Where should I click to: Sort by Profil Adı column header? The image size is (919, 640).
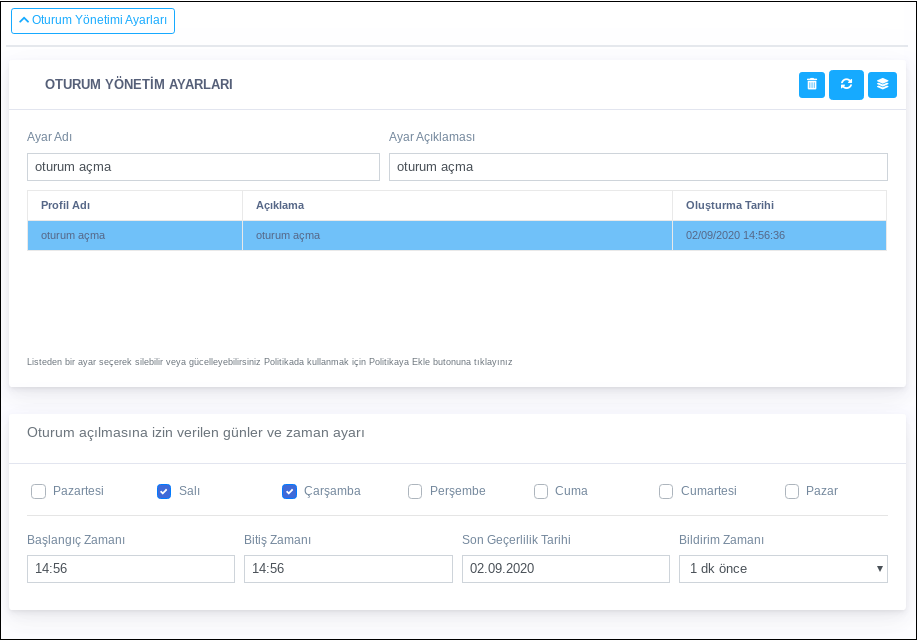66,205
